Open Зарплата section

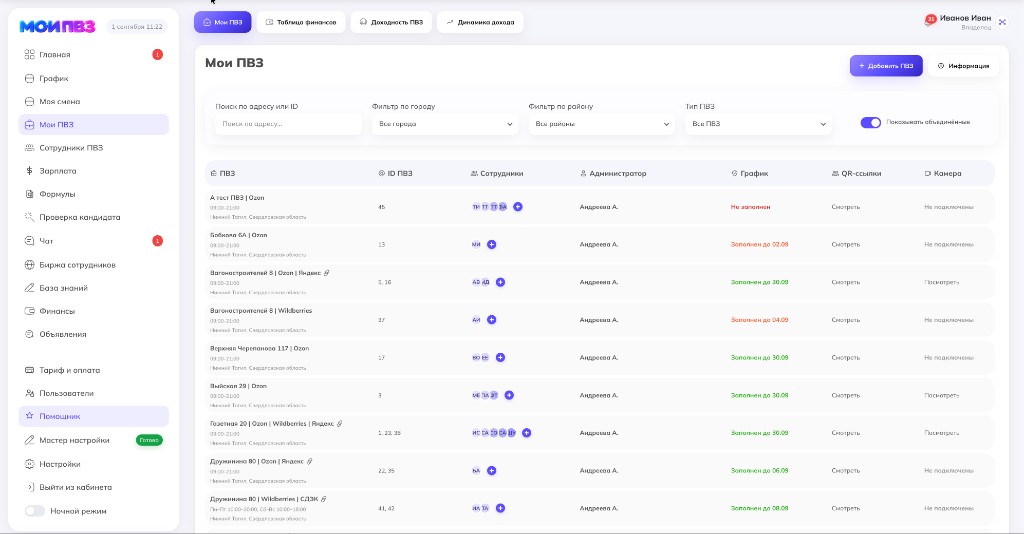[93, 171]
